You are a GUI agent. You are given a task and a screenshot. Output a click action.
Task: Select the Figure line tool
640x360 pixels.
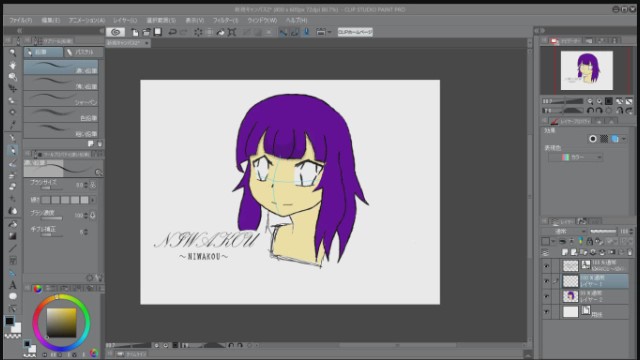pyautogui.click(x=13, y=248)
